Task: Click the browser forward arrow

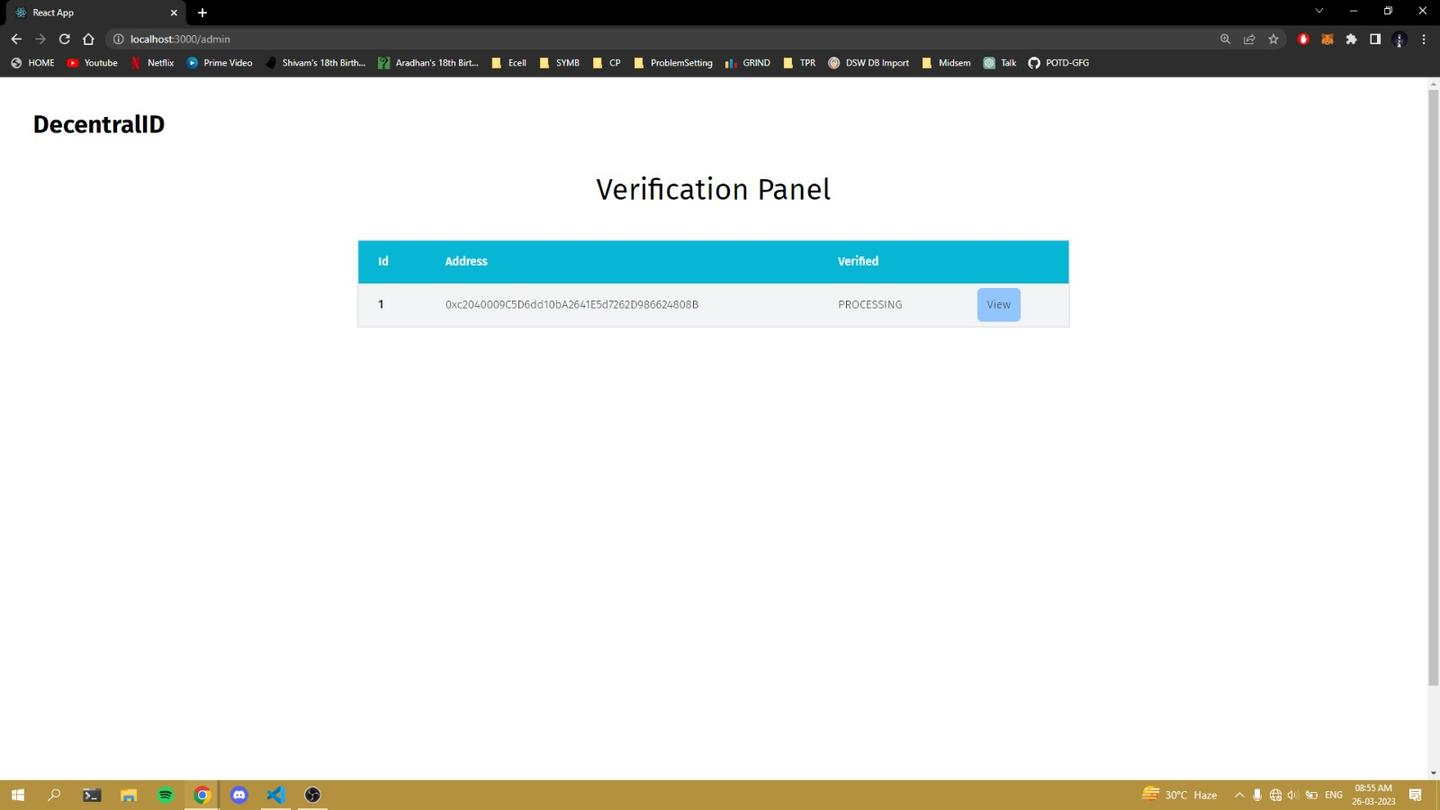Action: click(40, 39)
